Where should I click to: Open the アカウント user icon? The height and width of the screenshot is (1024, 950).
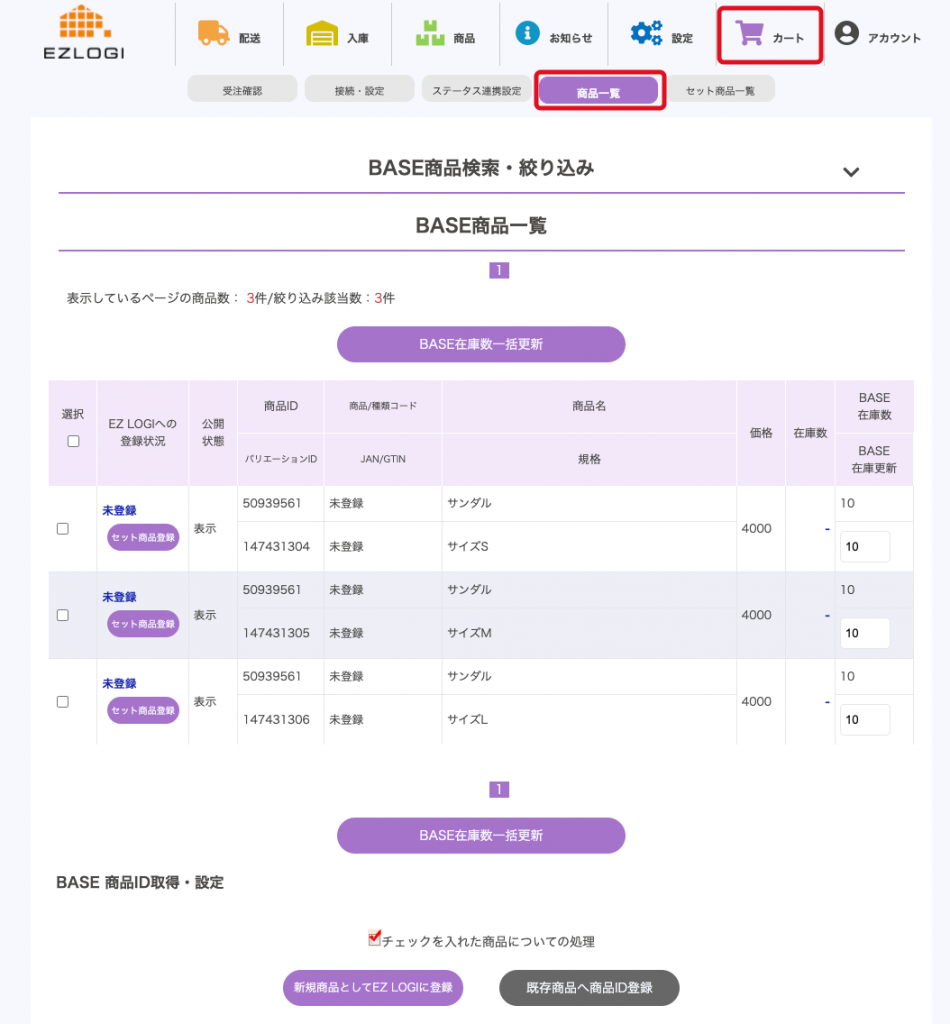[x=846, y=34]
